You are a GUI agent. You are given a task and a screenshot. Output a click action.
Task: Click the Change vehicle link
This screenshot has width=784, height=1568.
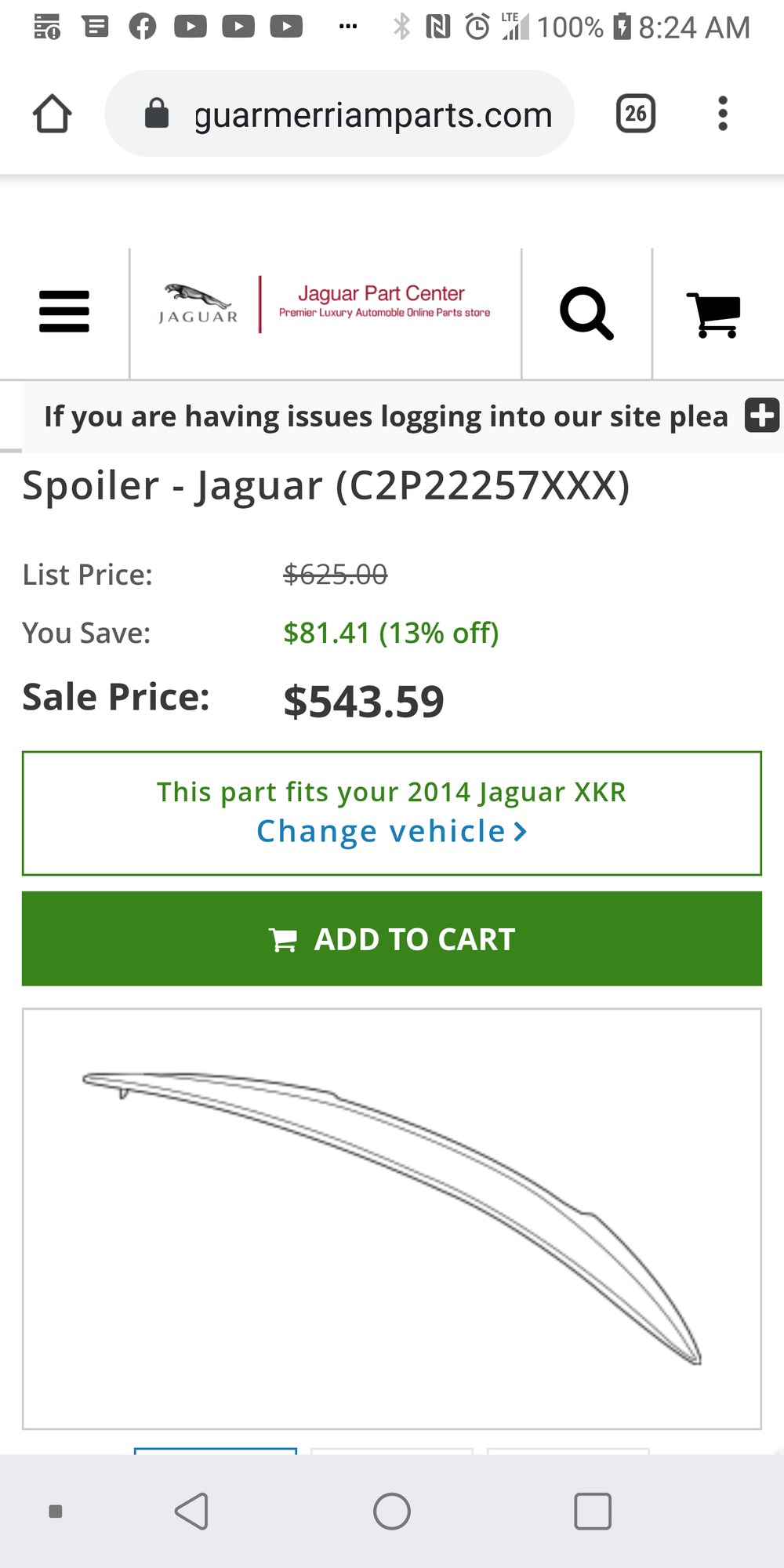[391, 831]
